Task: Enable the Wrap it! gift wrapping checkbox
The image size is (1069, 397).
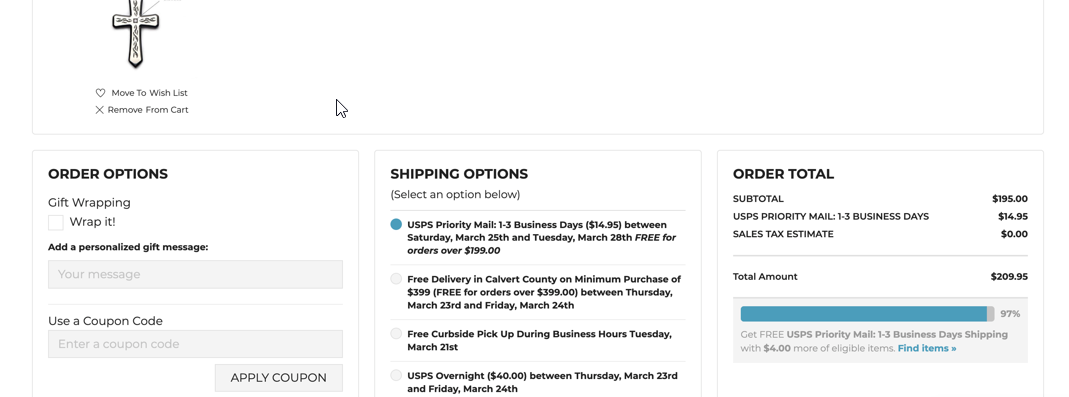Action: click(x=56, y=222)
